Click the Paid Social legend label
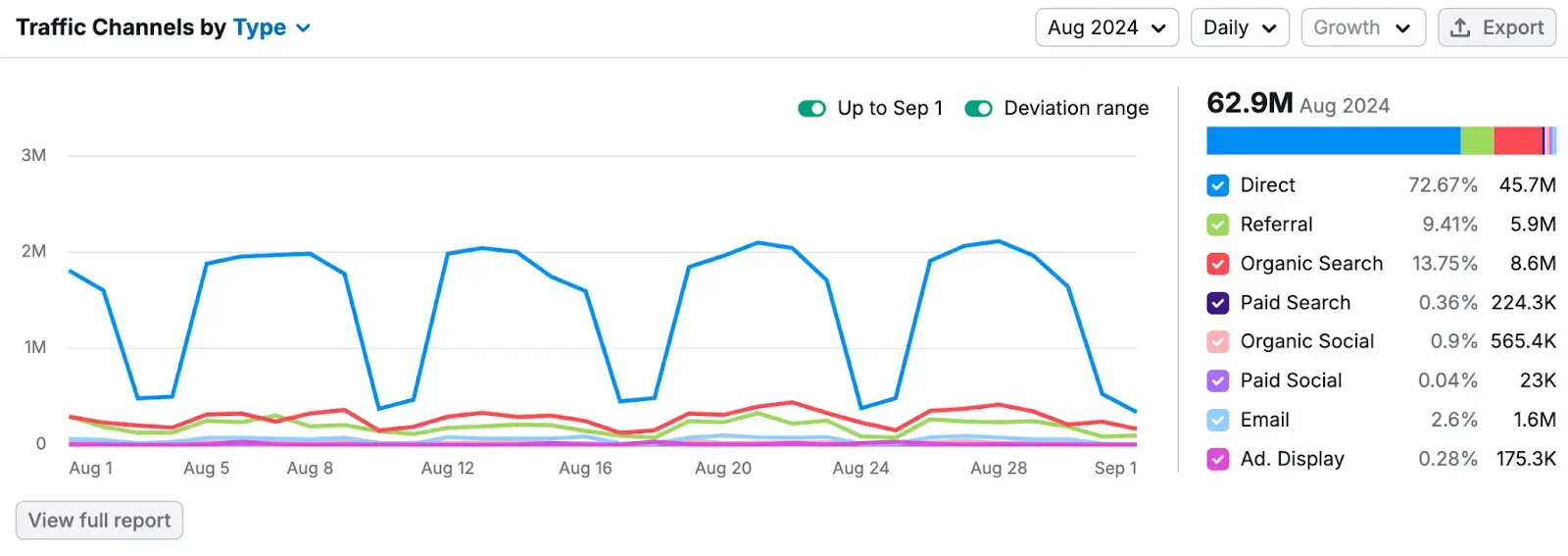Image resolution: width=1568 pixels, height=556 pixels. pos(1291,380)
